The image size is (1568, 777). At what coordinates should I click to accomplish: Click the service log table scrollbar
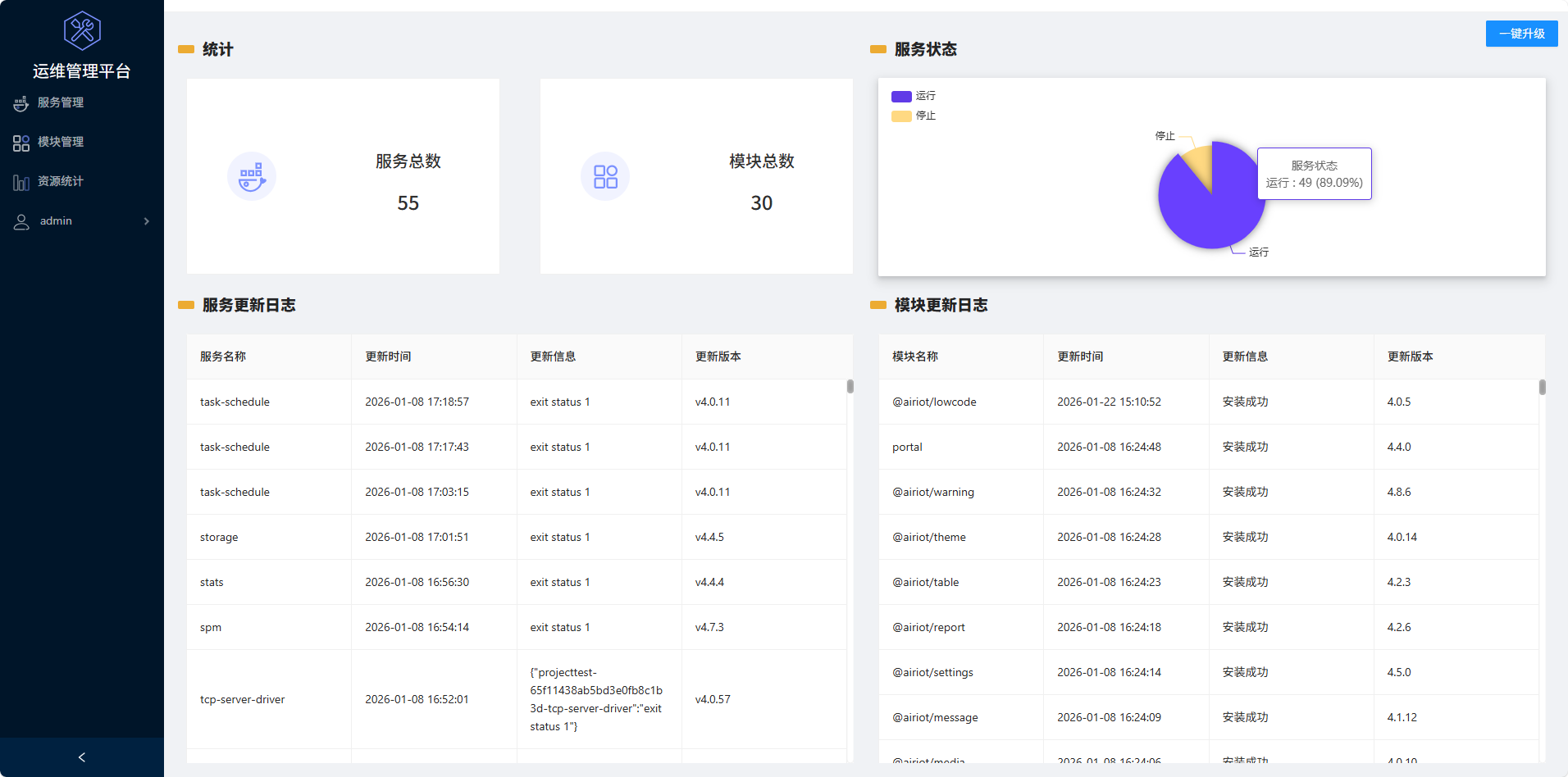(x=850, y=386)
